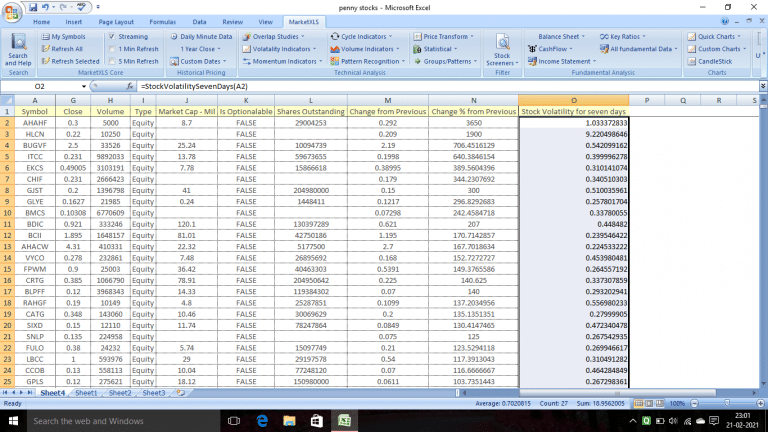
Task: Open the CandleStick chart tool
Action: coord(710,61)
